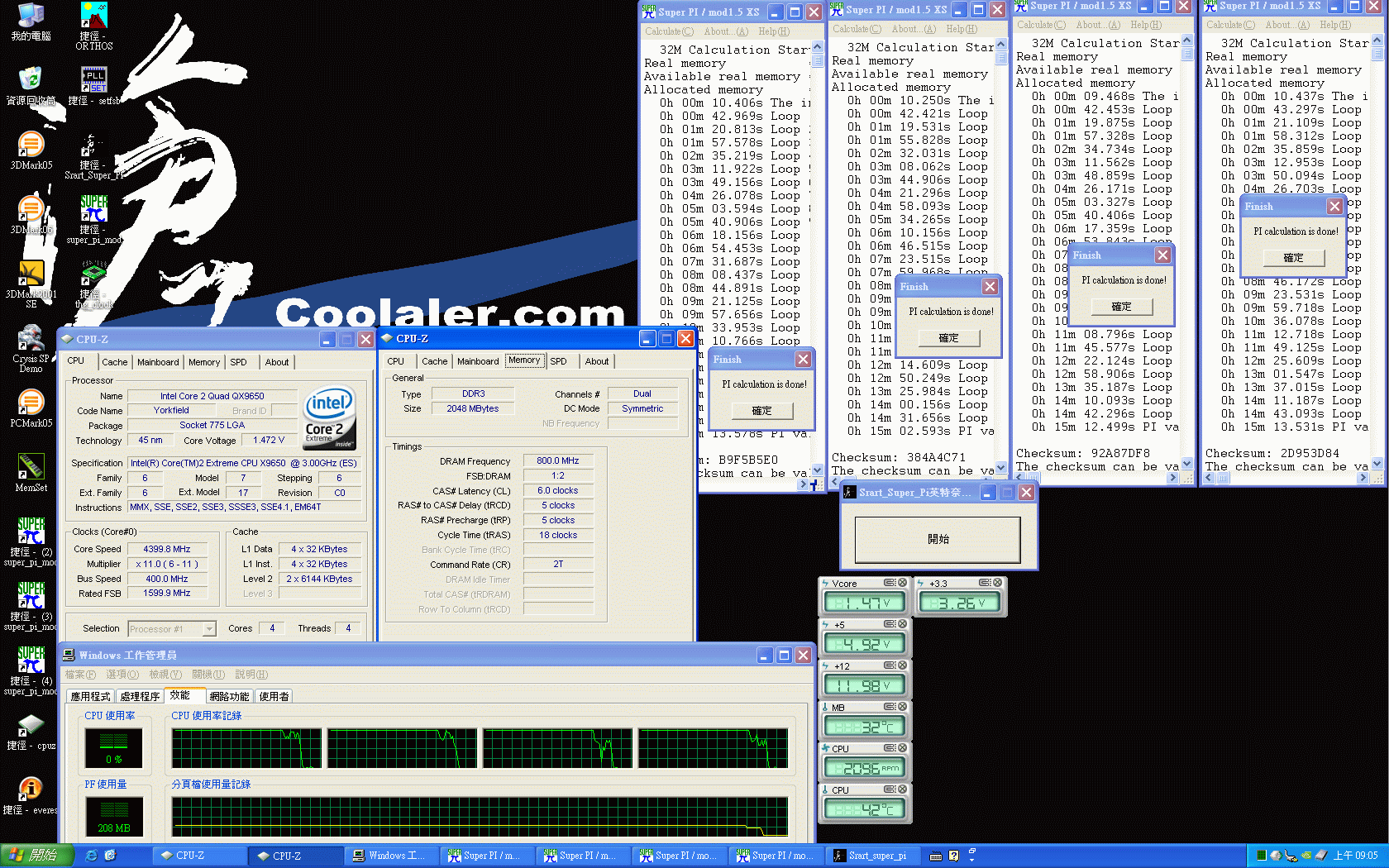This screenshot has height=868, width=1389.
Task: Open the Srart_Super_PI desktop shortcut
Action: [x=94, y=155]
